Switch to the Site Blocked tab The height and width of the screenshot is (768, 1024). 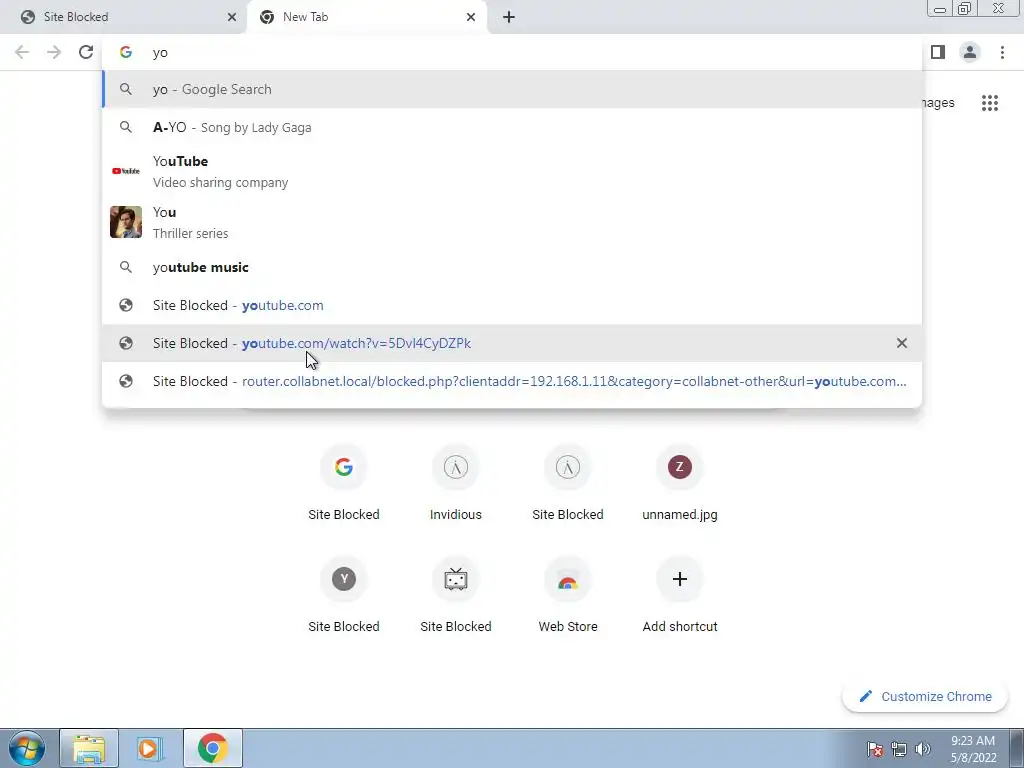coord(124,17)
